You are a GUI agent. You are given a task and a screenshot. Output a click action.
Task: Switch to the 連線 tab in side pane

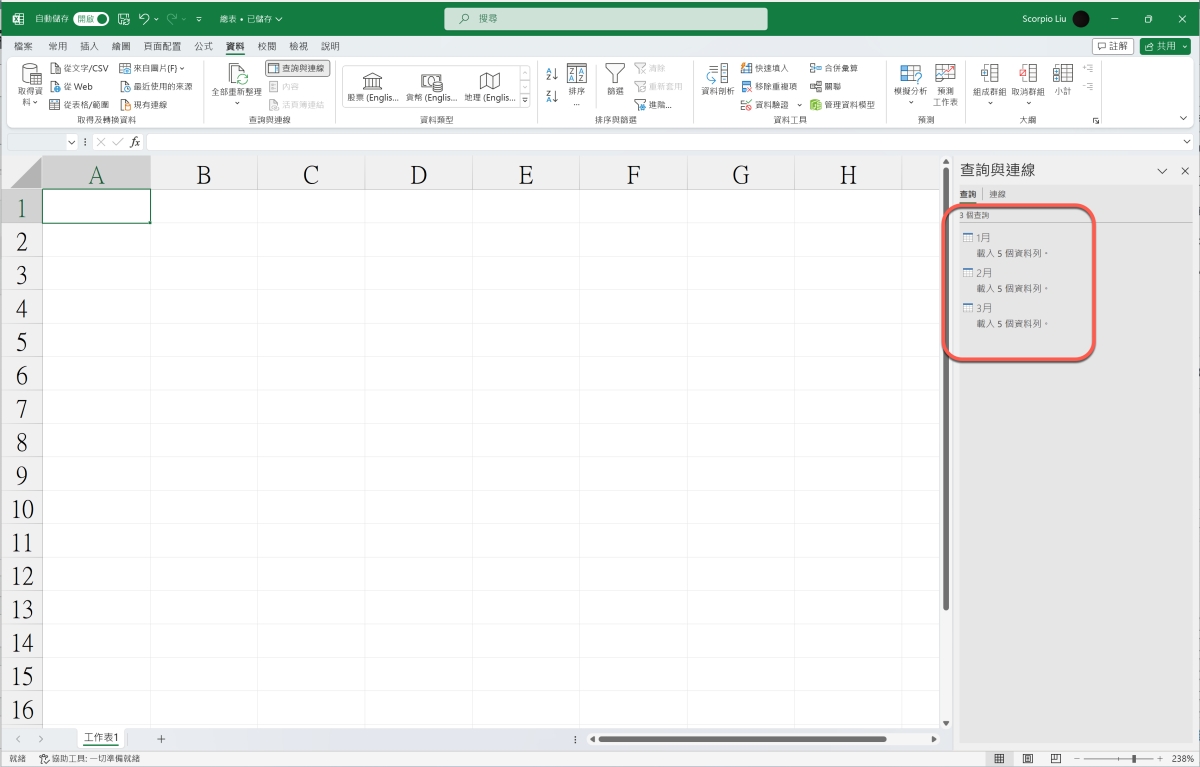pos(997,194)
